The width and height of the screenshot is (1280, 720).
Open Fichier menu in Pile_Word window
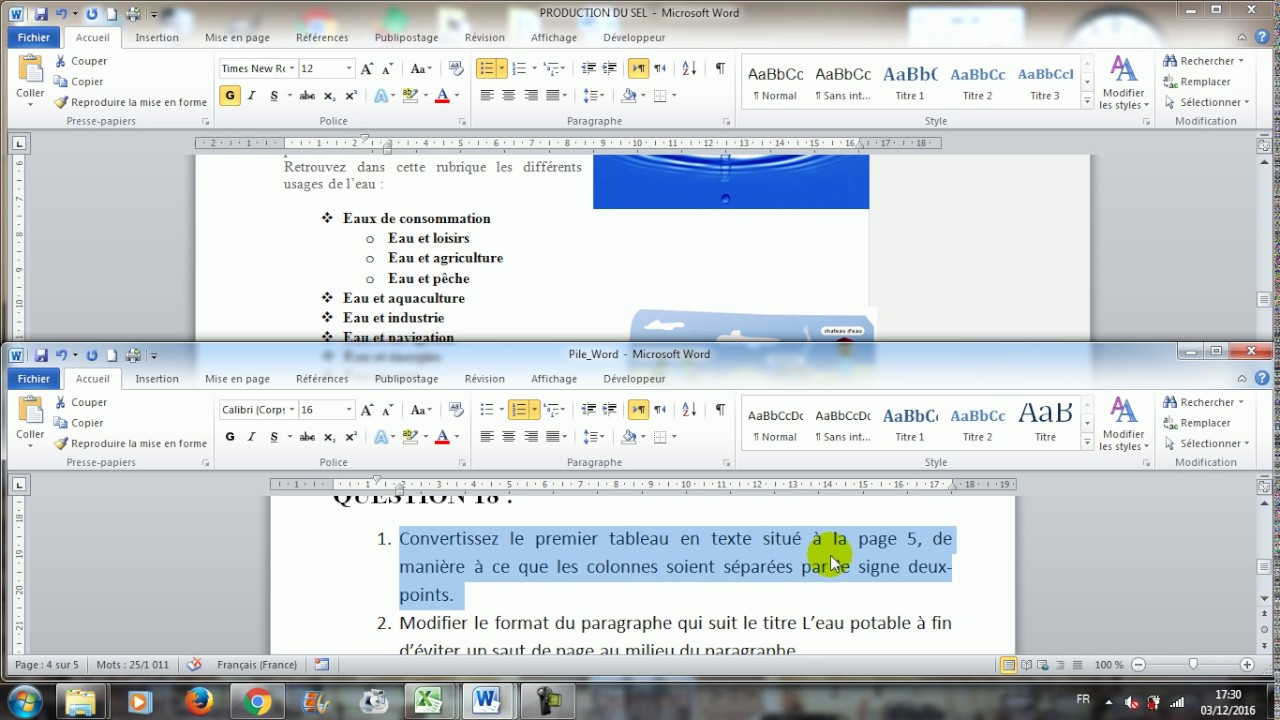coord(33,379)
